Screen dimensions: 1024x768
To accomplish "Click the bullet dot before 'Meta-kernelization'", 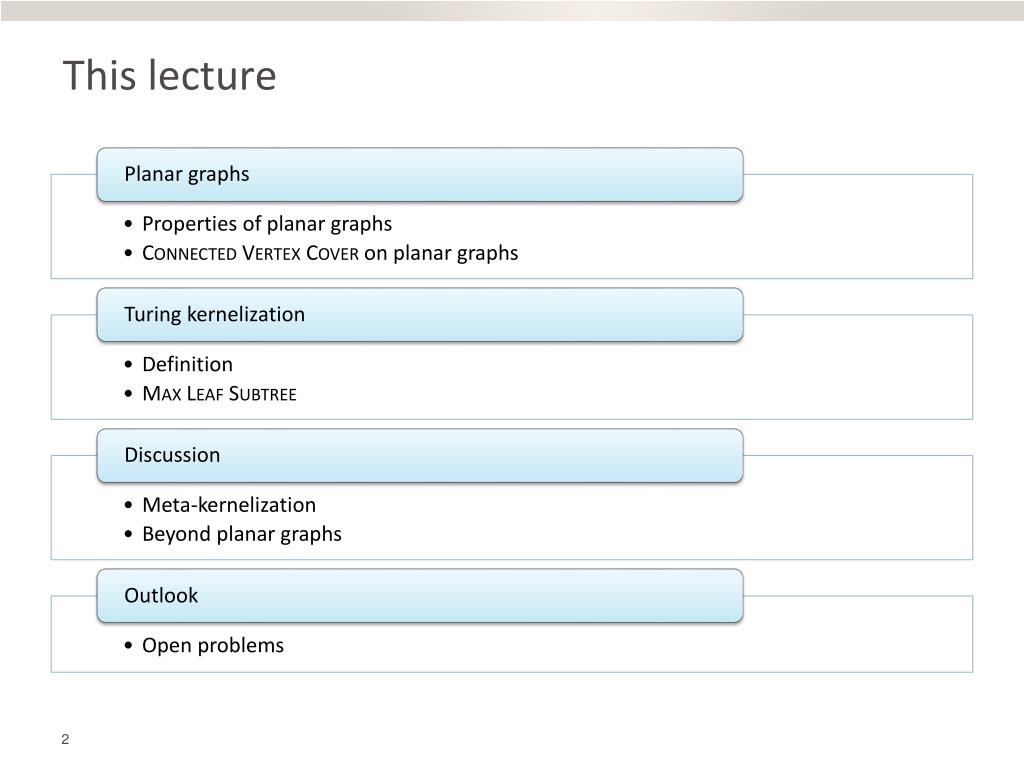I will tap(128, 505).
